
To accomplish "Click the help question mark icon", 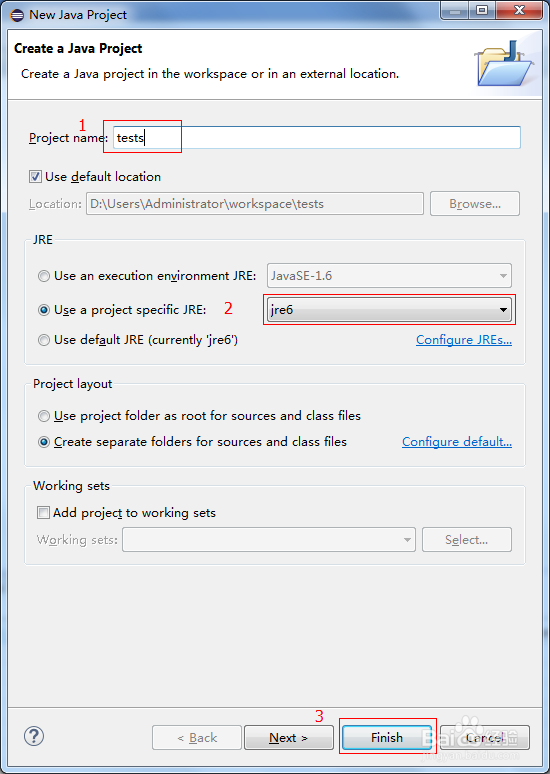I will (x=34, y=736).
